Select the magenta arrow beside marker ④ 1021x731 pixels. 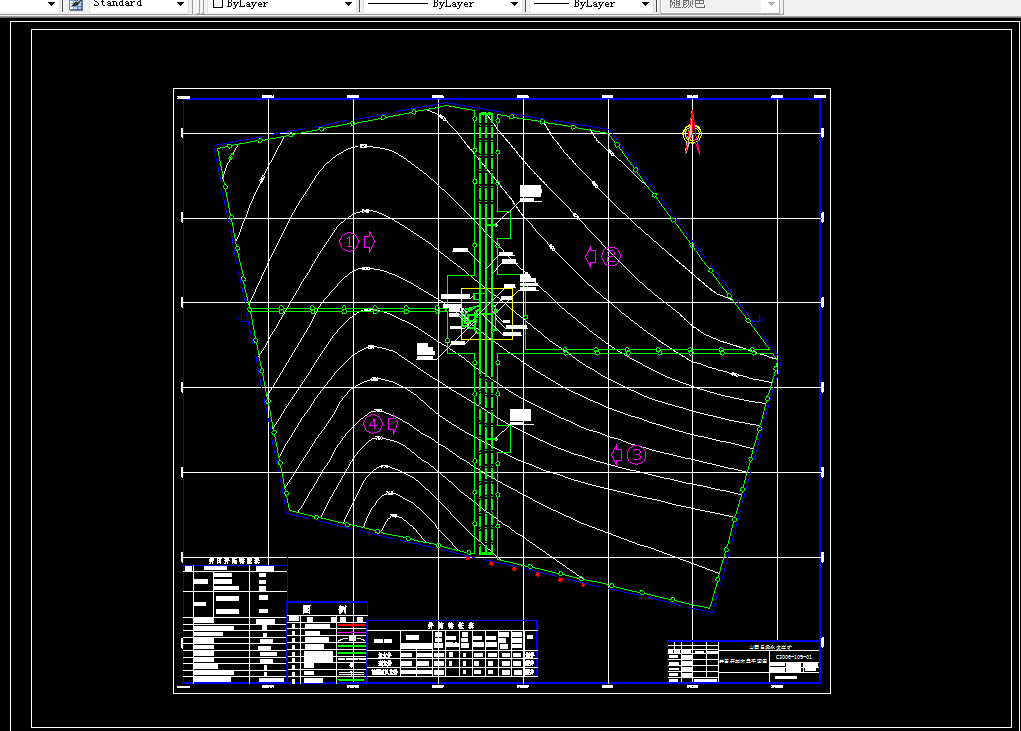pos(393,424)
